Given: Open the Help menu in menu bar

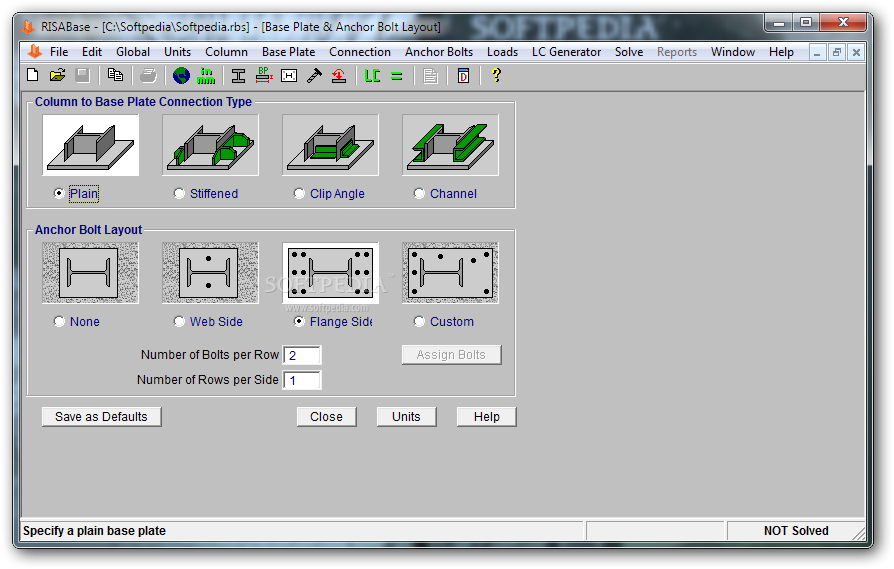Looking at the screenshot, I should point(781,52).
